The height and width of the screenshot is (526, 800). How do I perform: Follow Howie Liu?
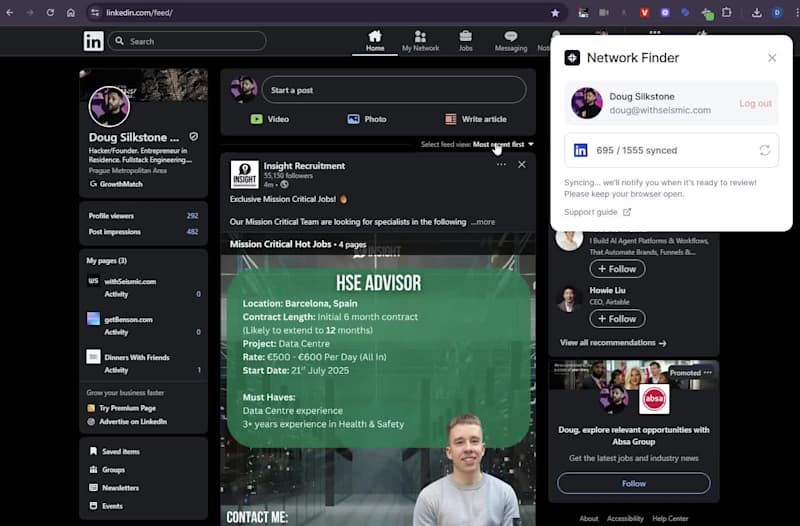(617, 319)
